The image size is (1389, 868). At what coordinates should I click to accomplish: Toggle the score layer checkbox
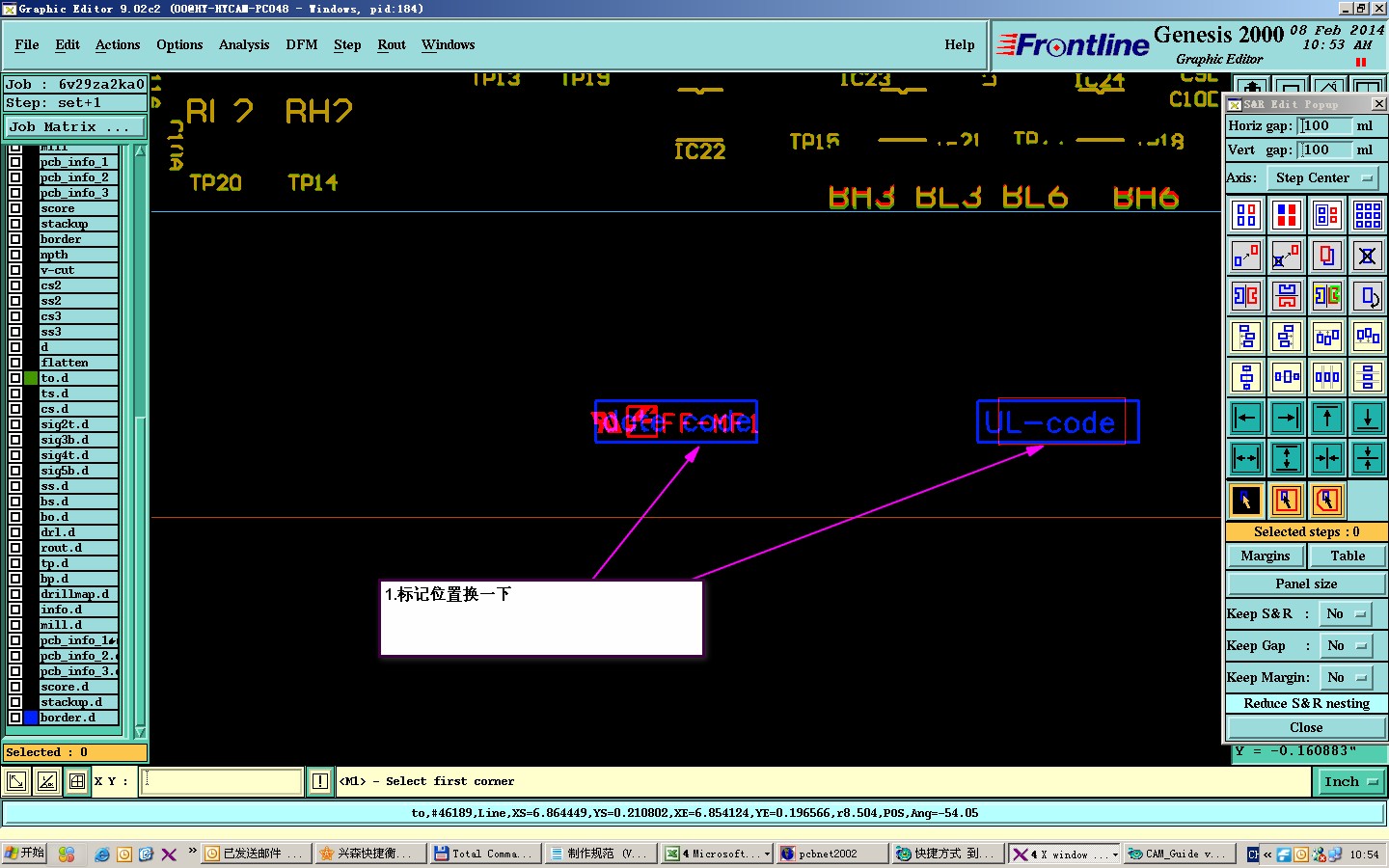pos(15,208)
